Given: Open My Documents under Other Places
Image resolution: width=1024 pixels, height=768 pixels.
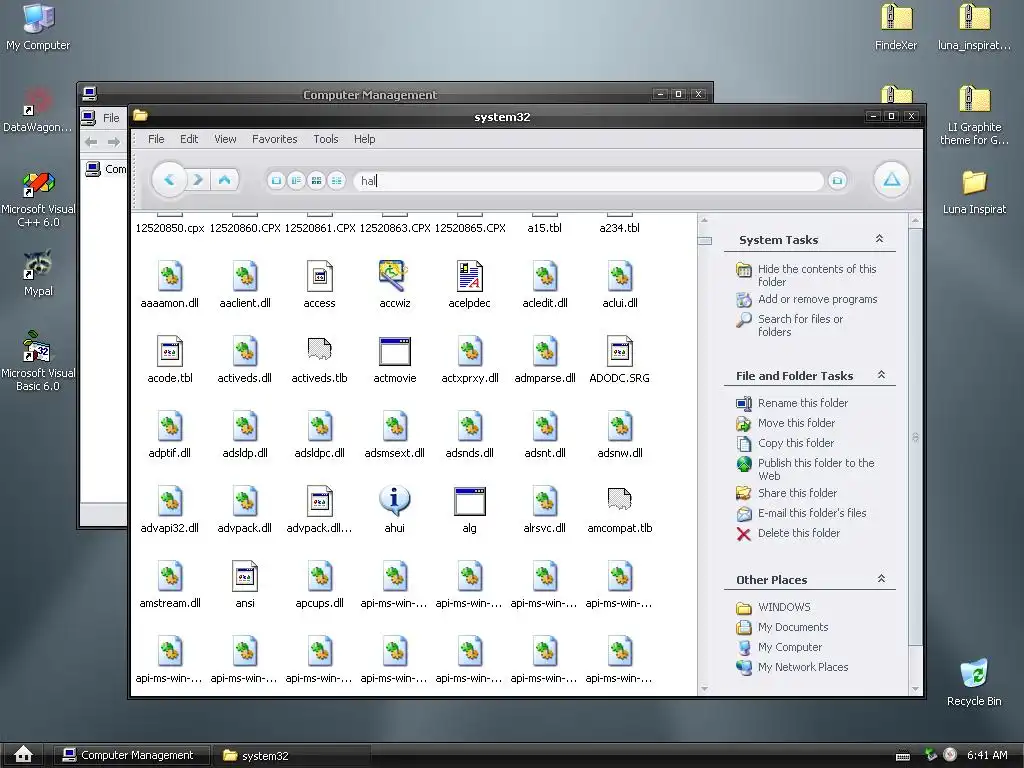Looking at the screenshot, I should point(793,627).
